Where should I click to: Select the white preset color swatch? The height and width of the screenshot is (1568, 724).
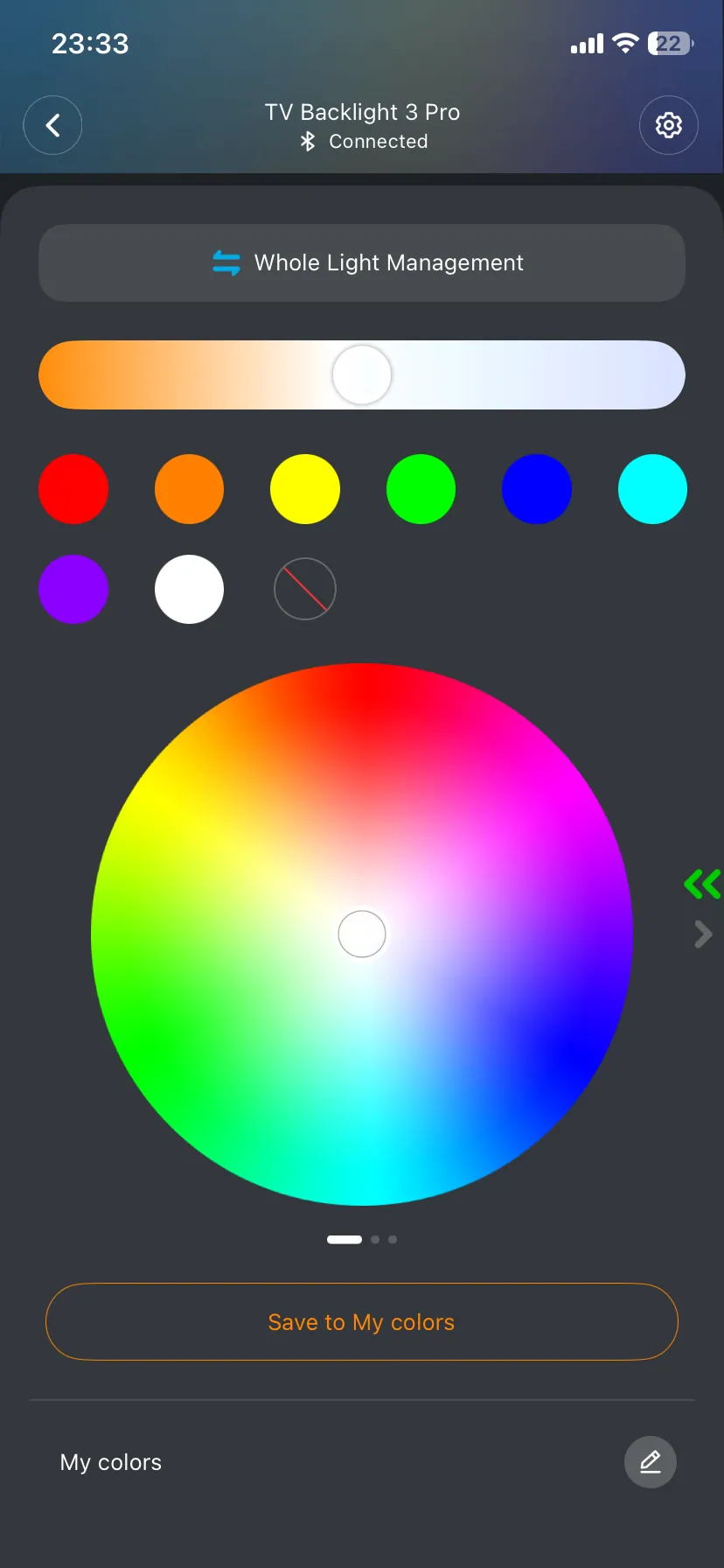coord(189,589)
